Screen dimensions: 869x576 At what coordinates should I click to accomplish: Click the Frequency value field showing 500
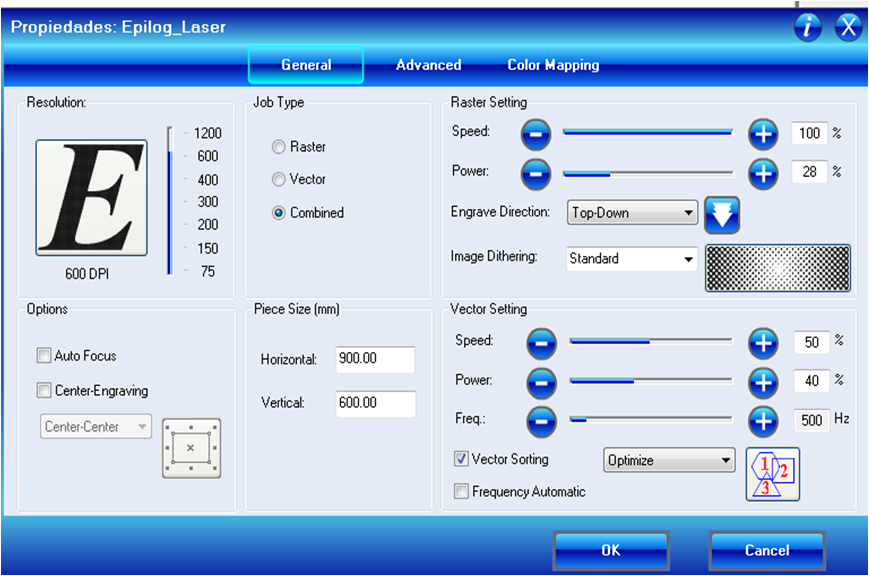click(x=811, y=420)
